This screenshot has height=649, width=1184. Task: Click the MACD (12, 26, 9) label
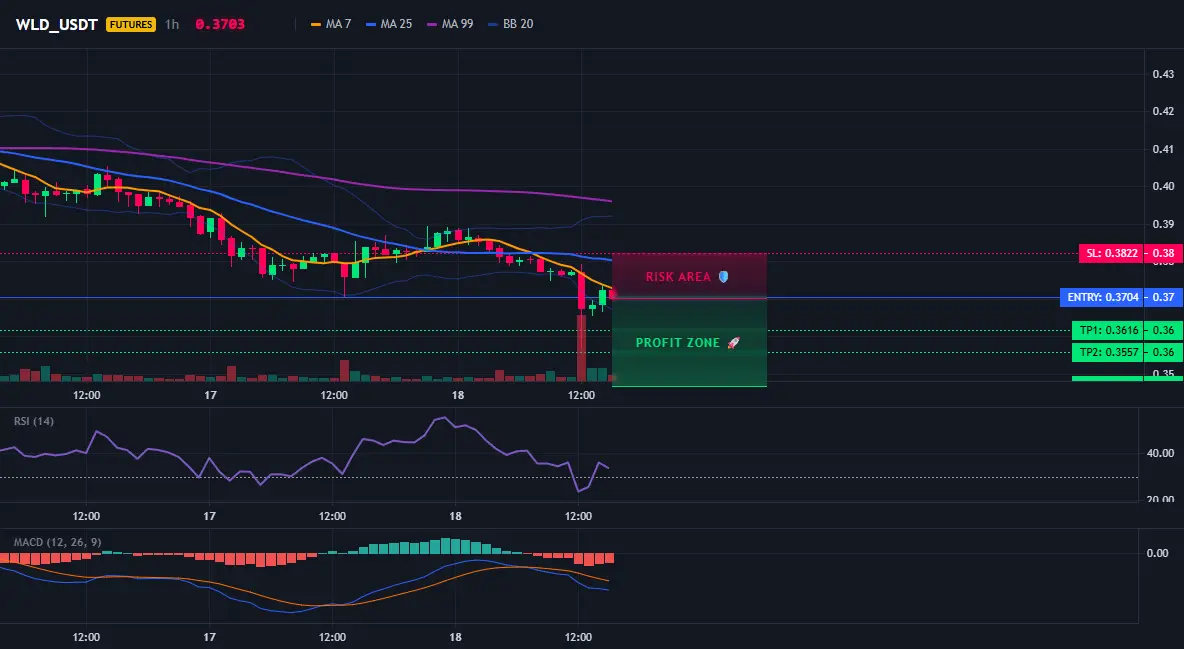tap(57, 542)
